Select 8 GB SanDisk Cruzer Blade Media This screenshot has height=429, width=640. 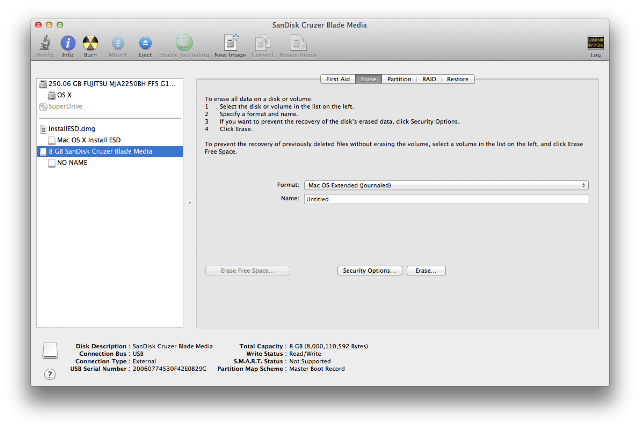[110, 151]
